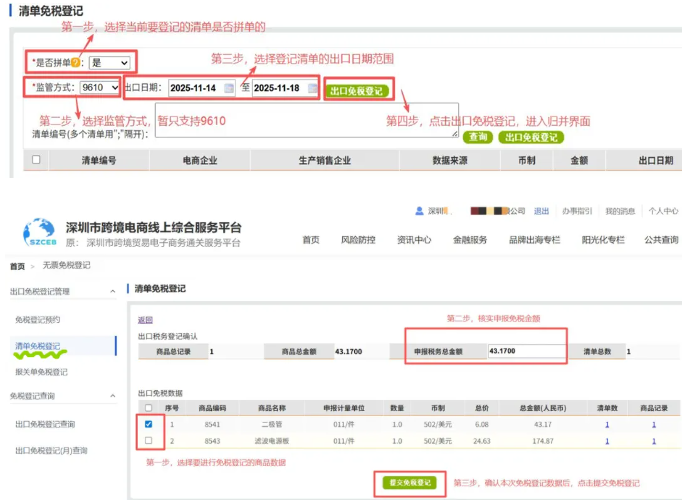Uncheck the 二极管 product row checkbox
Image resolution: width=684 pixels, height=503 pixels.
click(x=149, y=425)
